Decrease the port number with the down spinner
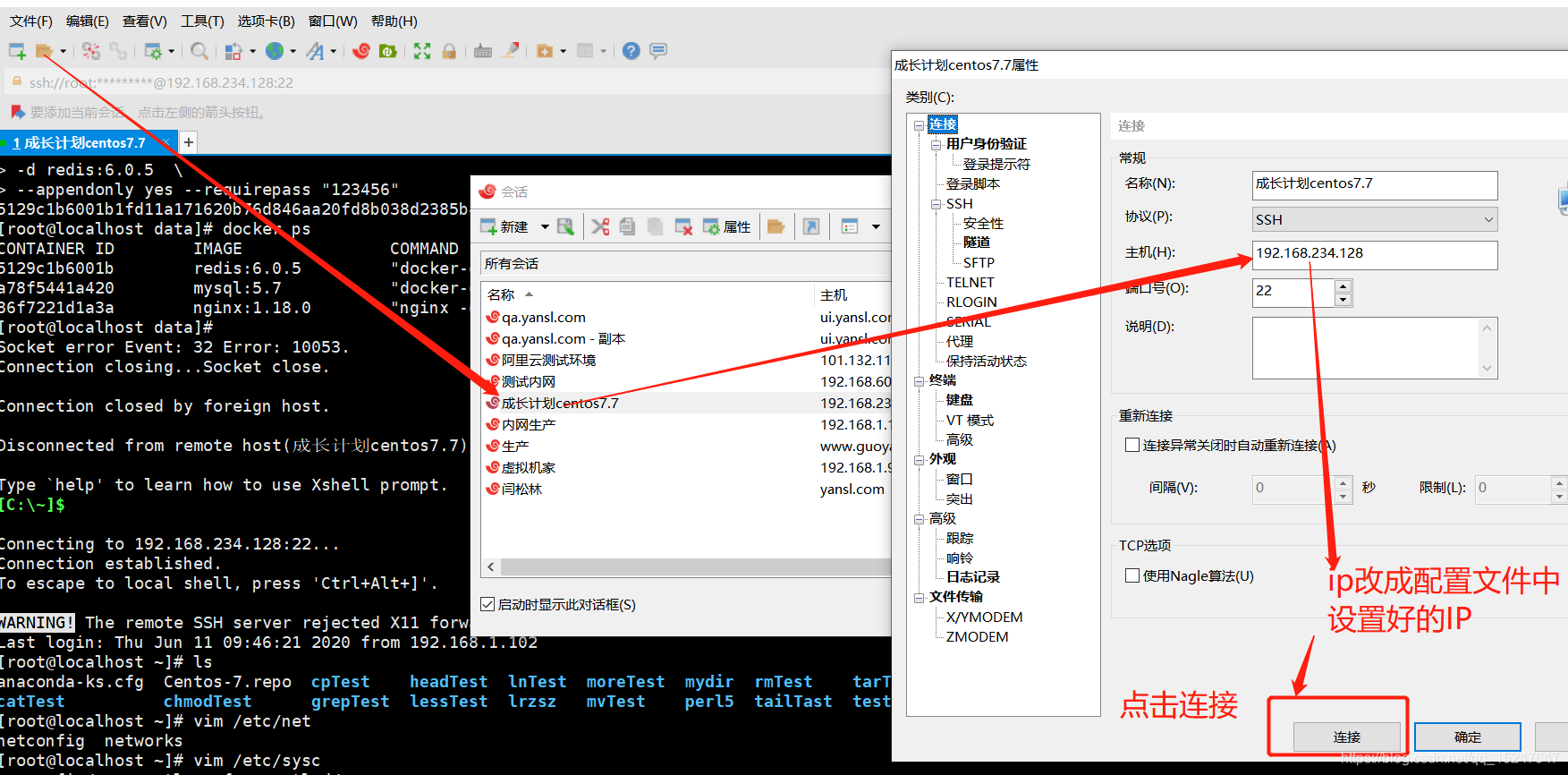The width and height of the screenshot is (1568, 775). pyautogui.click(x=1343, y=300)
